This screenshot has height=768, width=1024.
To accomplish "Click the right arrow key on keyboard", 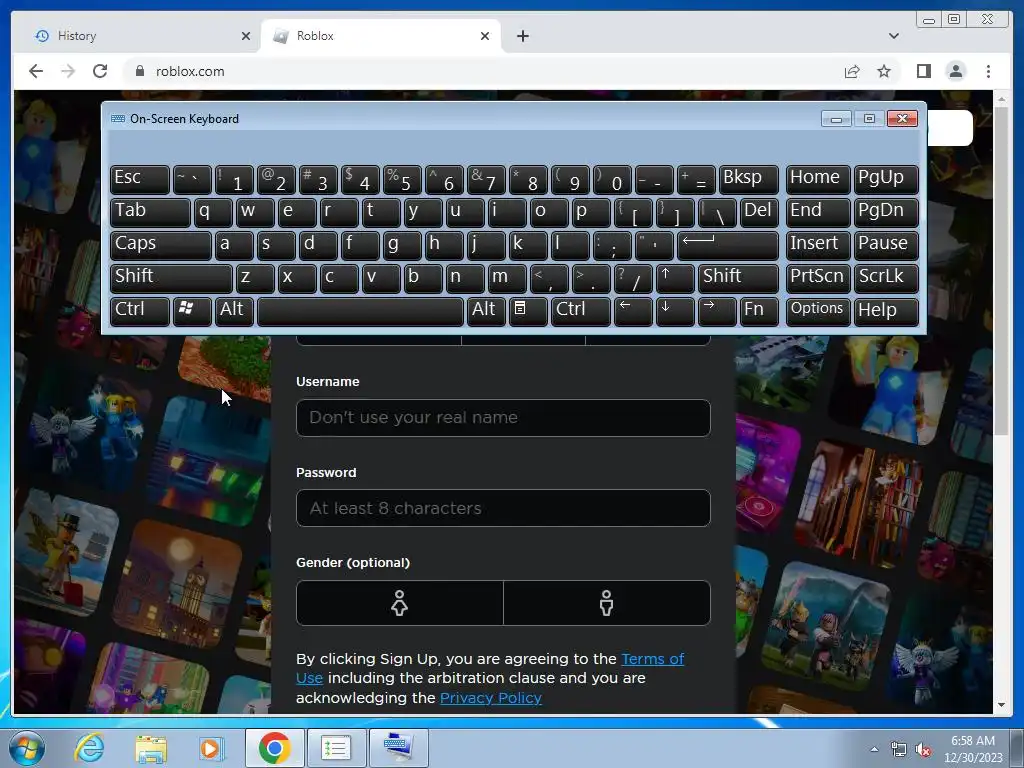I will tap(716, 311).
